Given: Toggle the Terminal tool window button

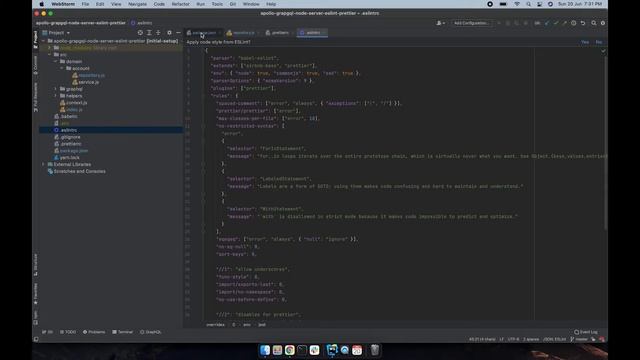Looking at the screenshot, I should coord(122,332).
